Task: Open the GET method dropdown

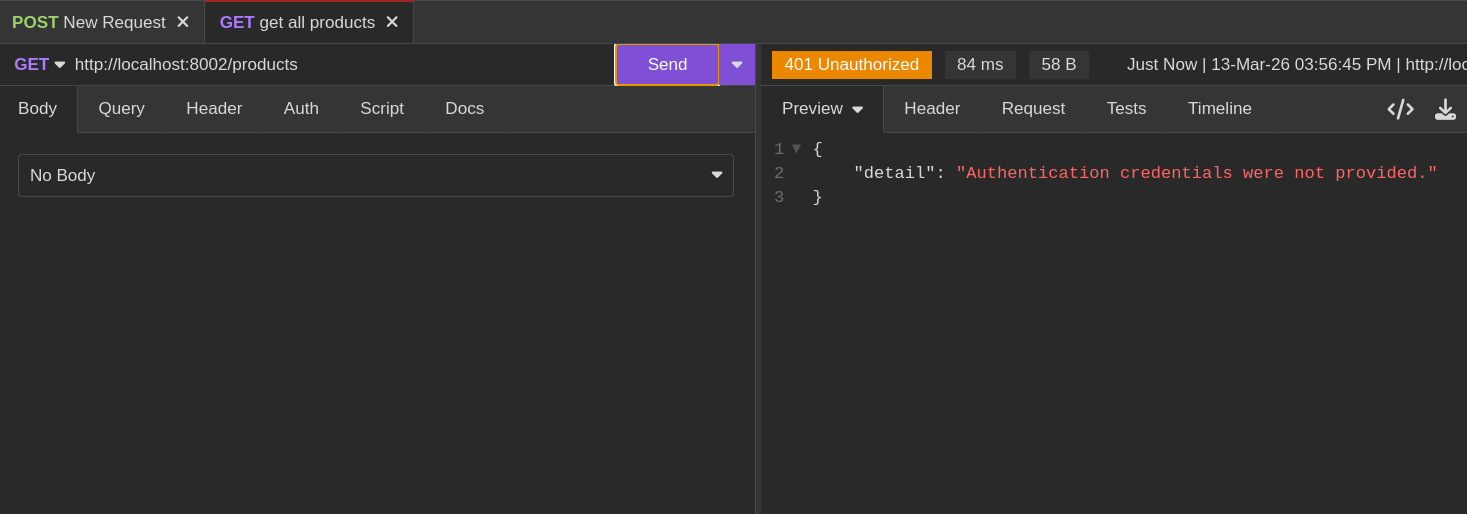Action: (x=40, y=65)
